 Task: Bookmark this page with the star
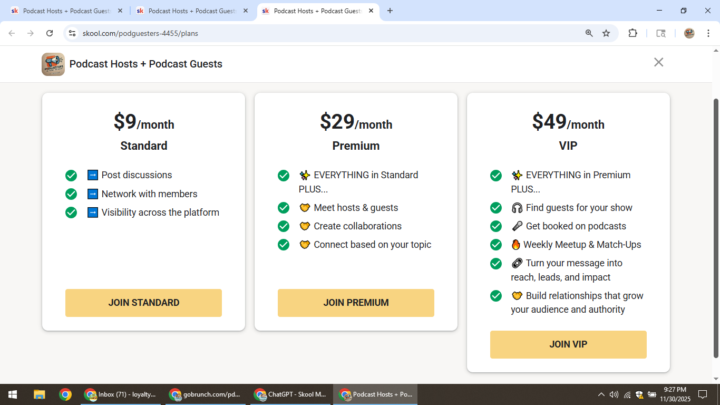click(606, 33)
